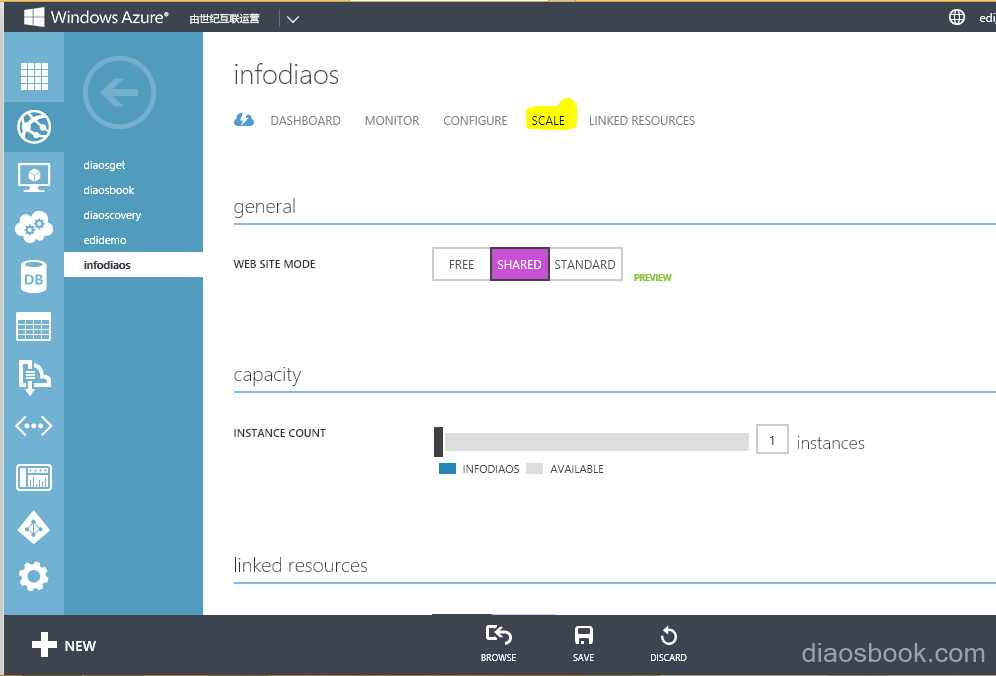Open the language globe menu
996x676 pixels.
(x=957, y=17)
